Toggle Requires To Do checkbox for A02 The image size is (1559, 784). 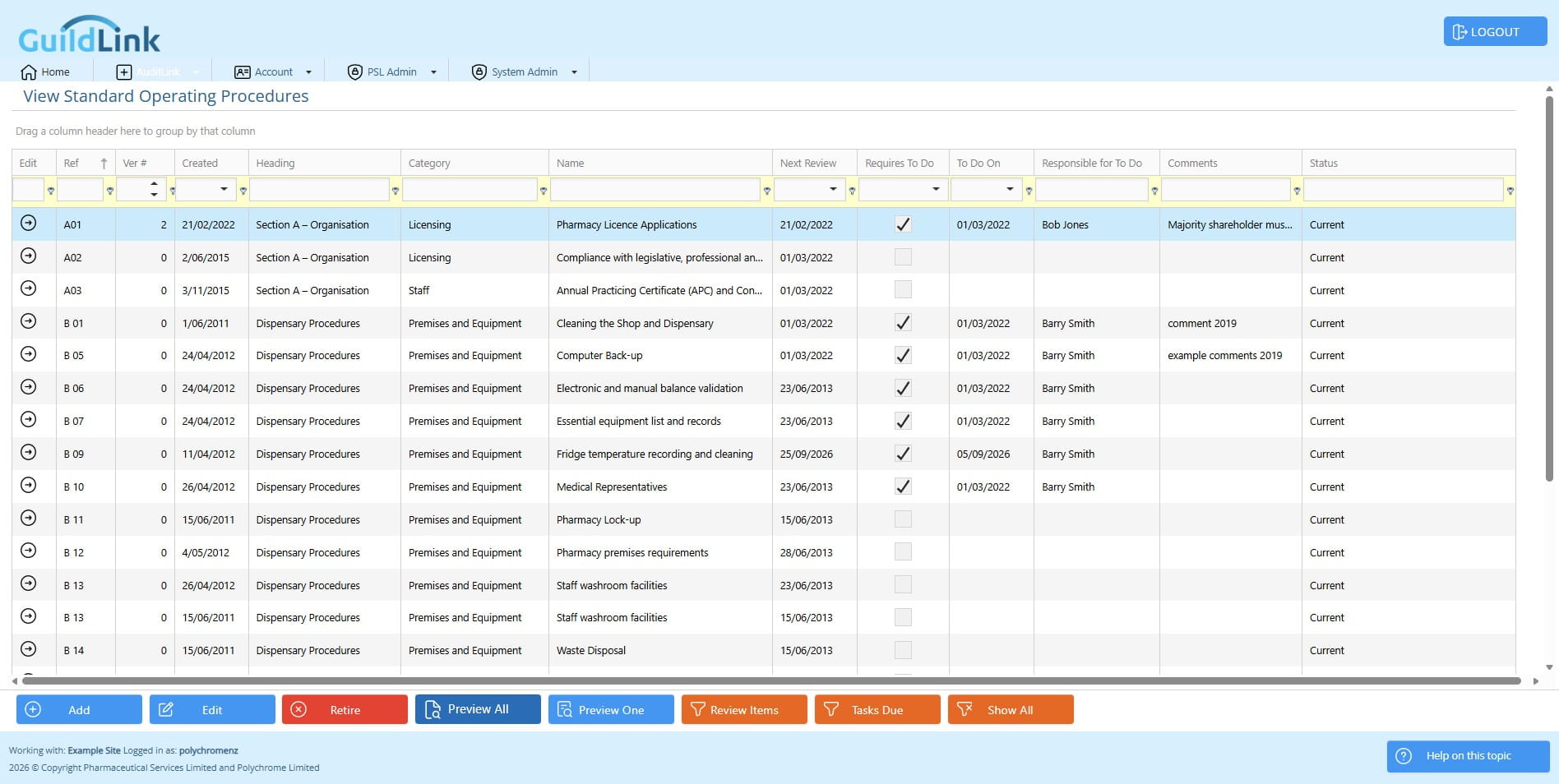tap(903, 257)
